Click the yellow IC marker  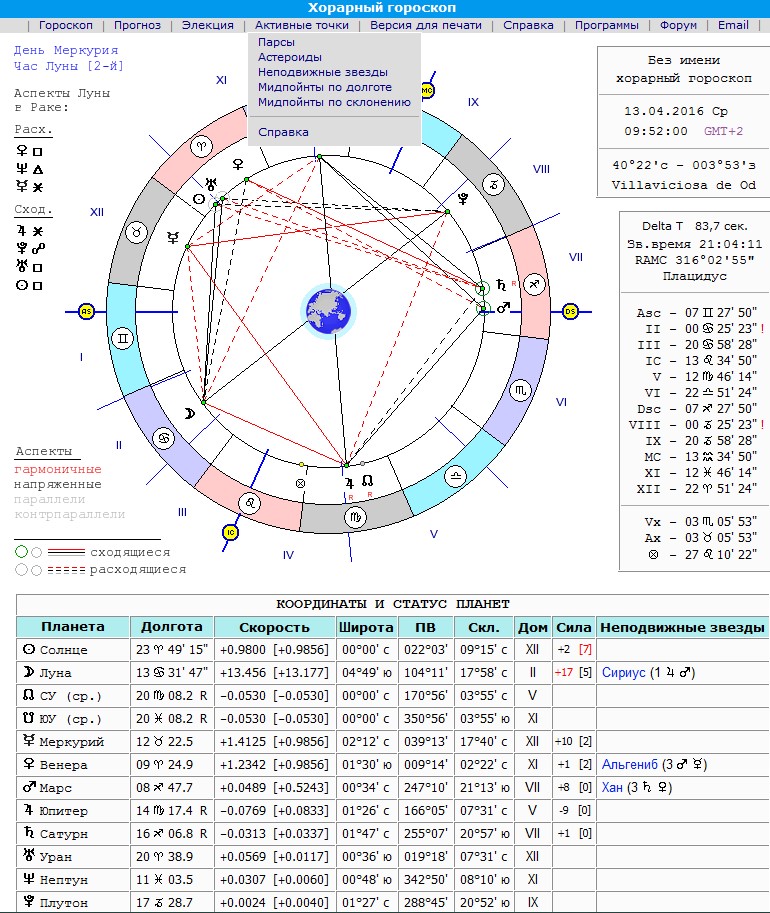click(230, 532)
